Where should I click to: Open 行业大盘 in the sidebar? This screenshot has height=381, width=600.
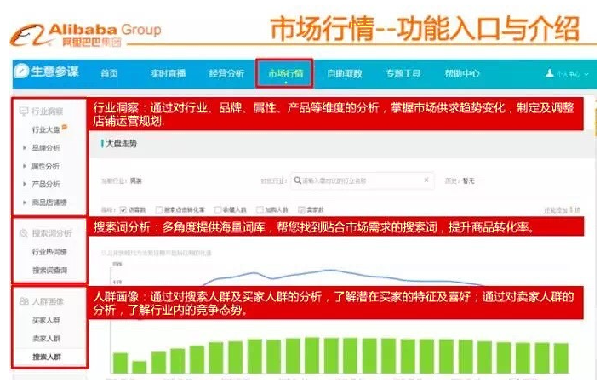46,130
